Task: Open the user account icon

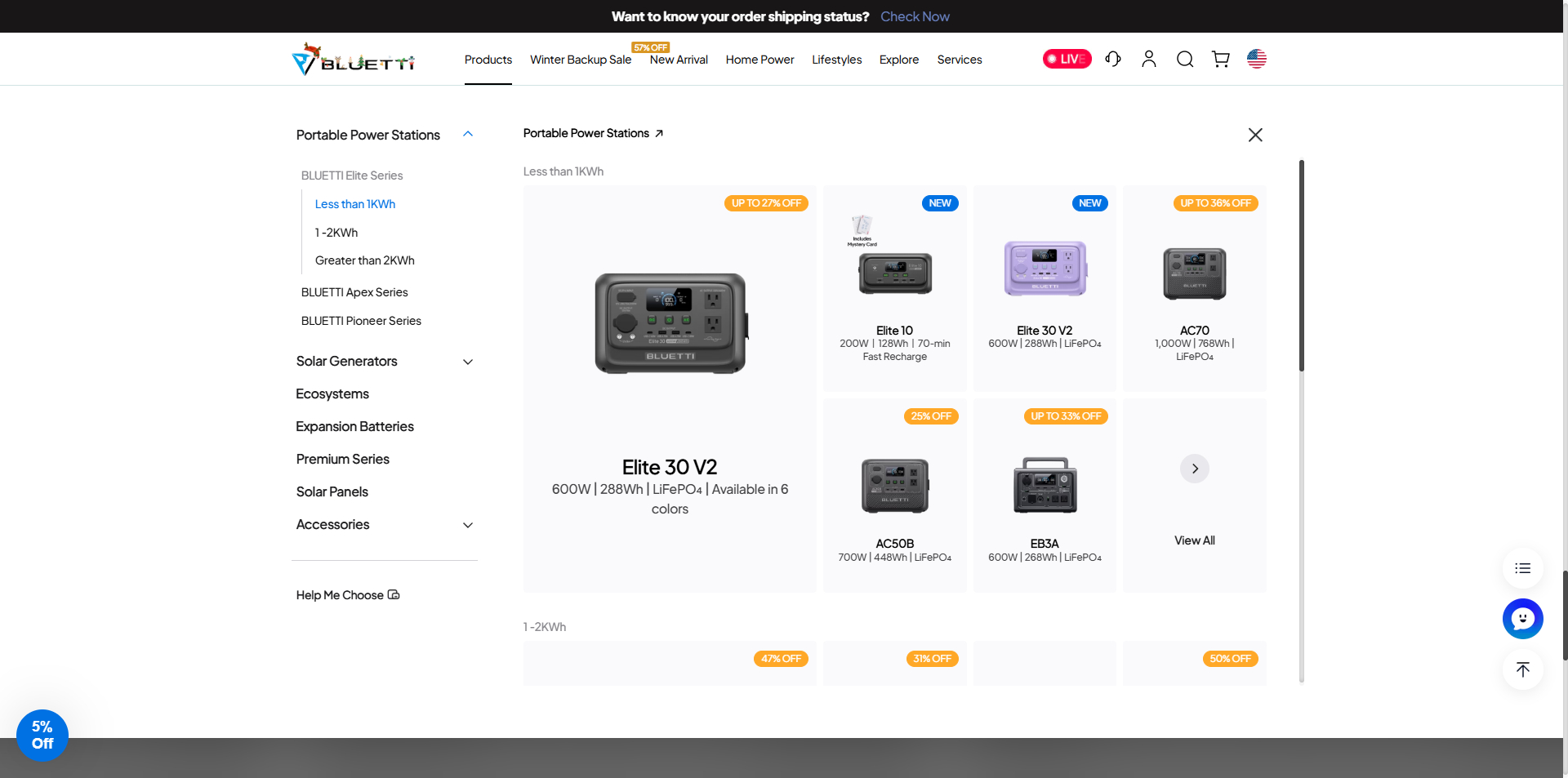Action: coord(1148,59)
